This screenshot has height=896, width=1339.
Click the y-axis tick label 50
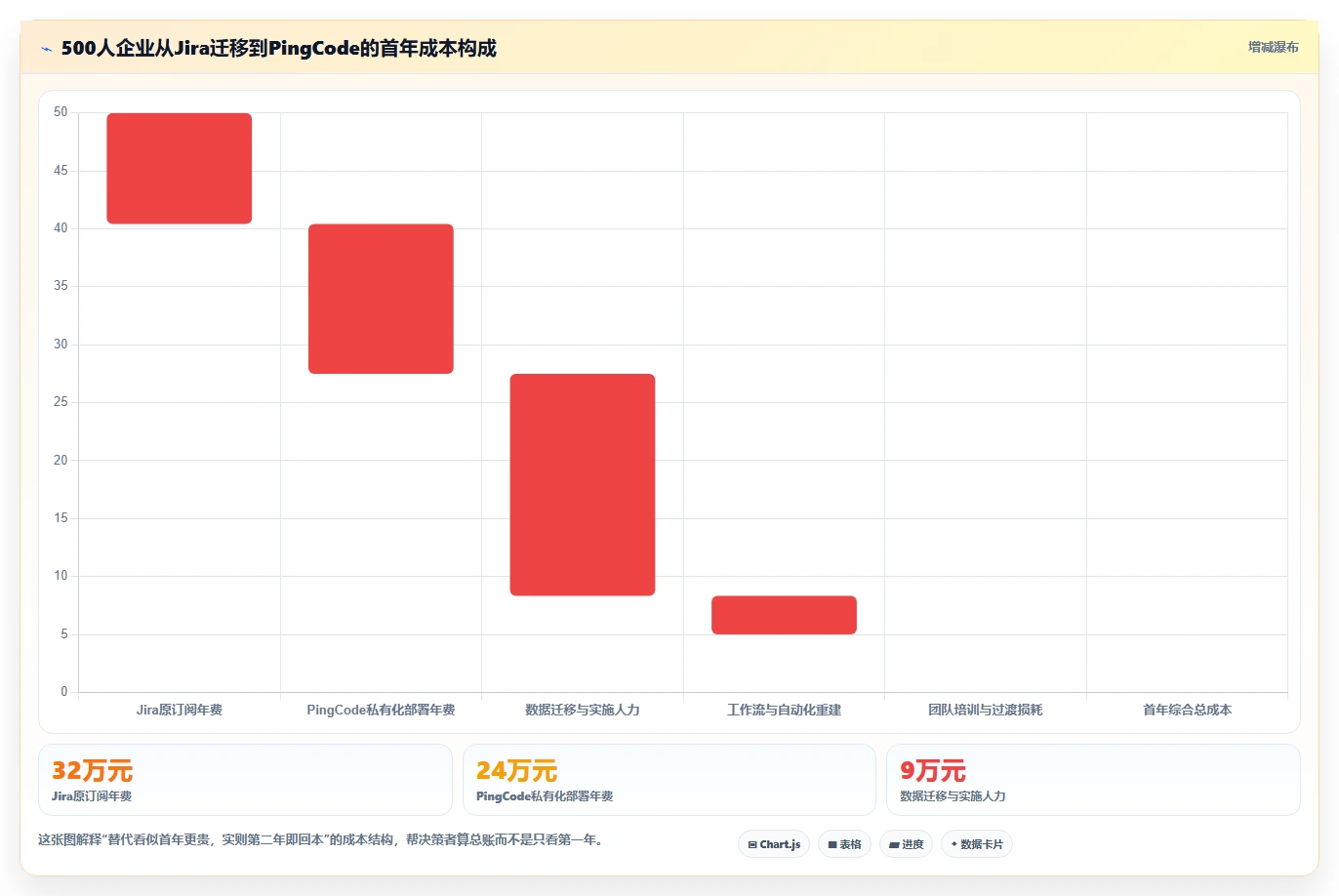point(61,112)
